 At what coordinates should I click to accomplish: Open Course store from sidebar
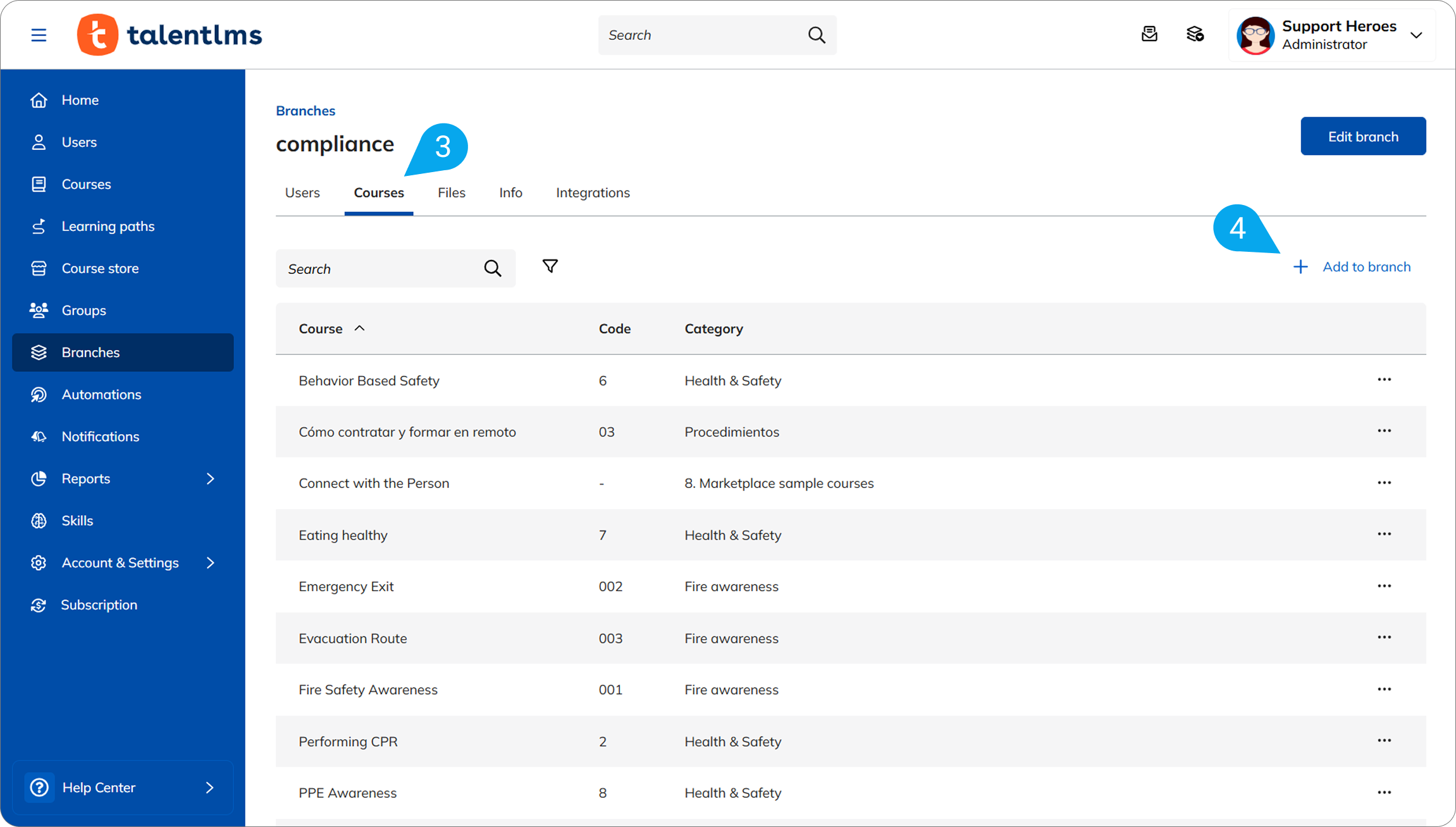click(100, 268)
